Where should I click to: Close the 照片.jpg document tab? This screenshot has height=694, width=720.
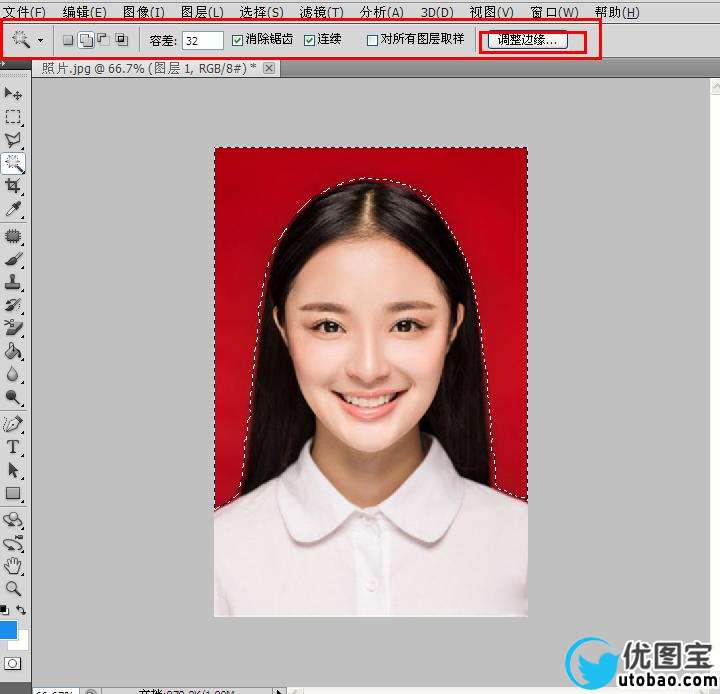click(269, 68)
